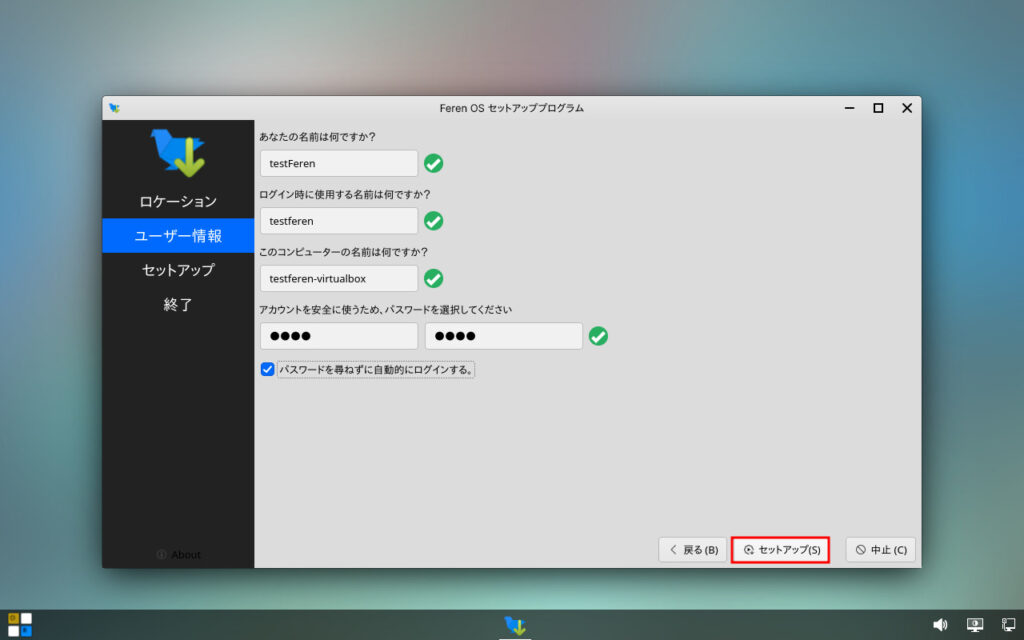Cancel setup with 中止 (C) button
This screenshot has height=640, width=1024.
tap(880, 550)
